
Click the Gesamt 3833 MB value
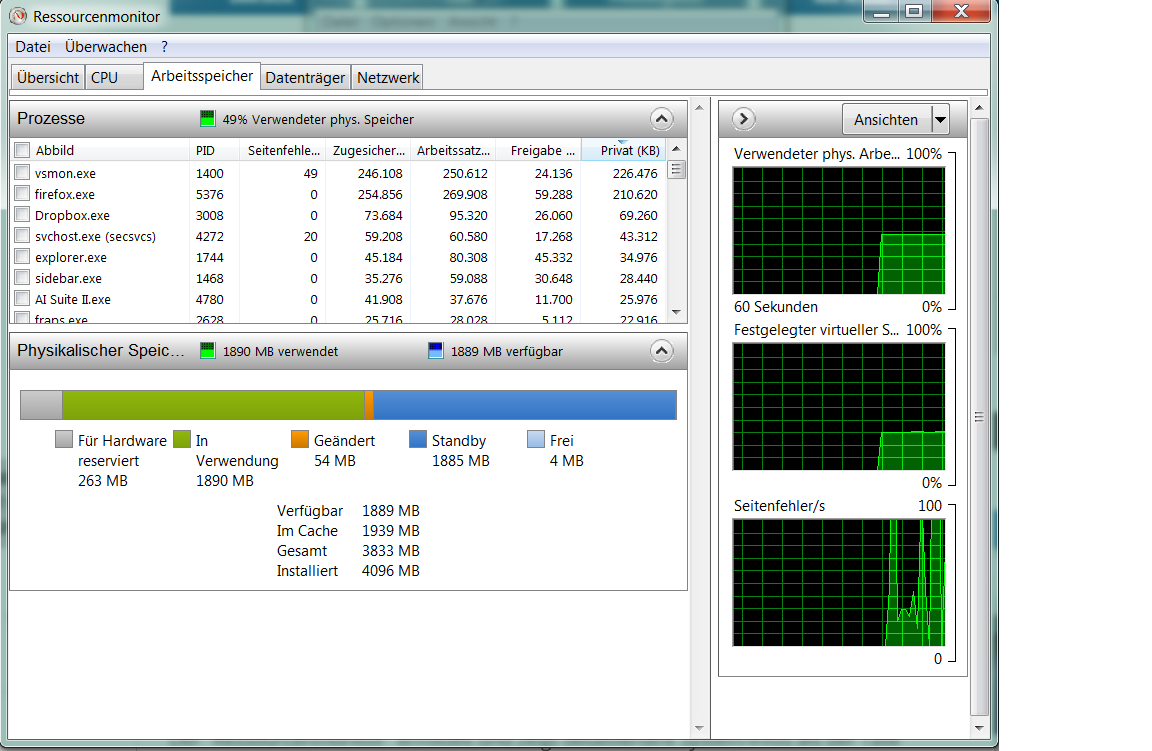[391, 550]
